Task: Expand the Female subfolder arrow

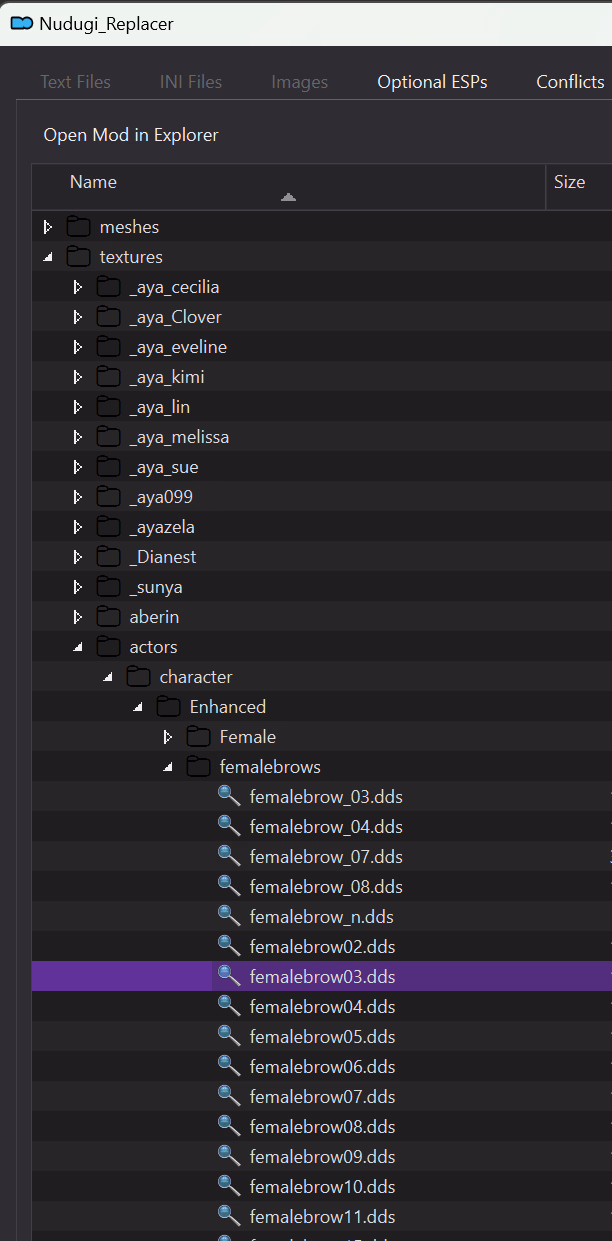Action: pyautogui.click(x=168, y=737)
